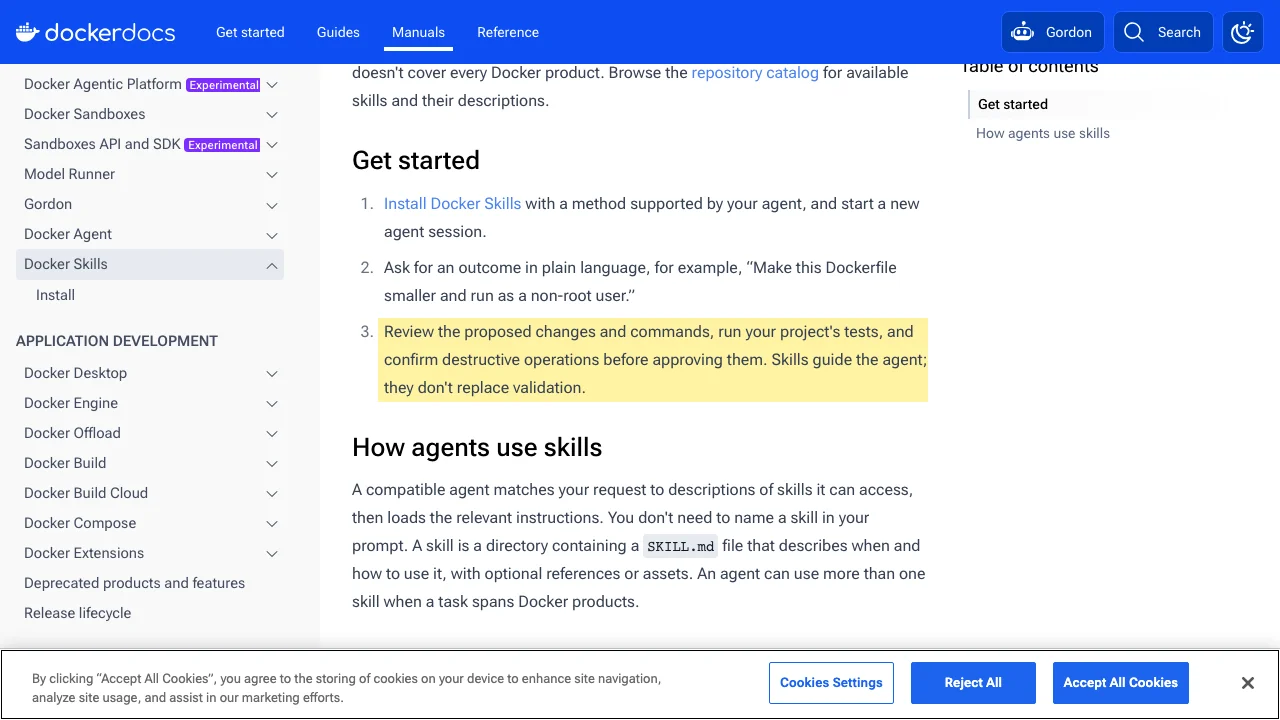Open the Get started nav item
The height and width of the screenshot is (720, 1280).
[x=250, y=32]
